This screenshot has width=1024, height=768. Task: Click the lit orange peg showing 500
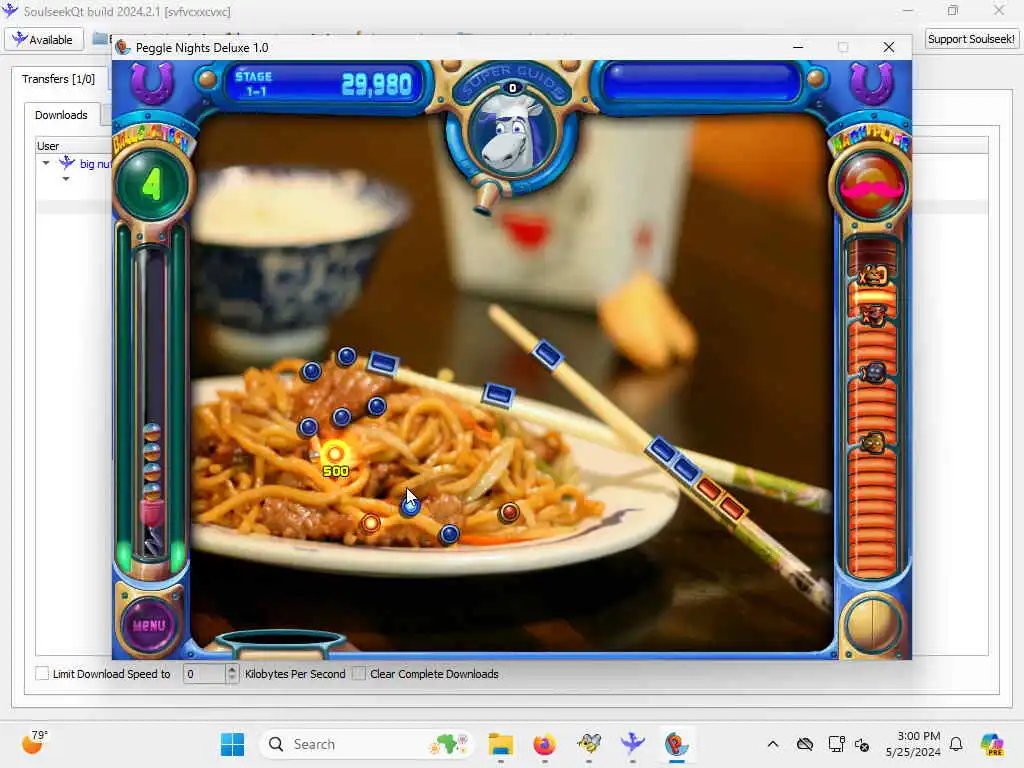335,454
